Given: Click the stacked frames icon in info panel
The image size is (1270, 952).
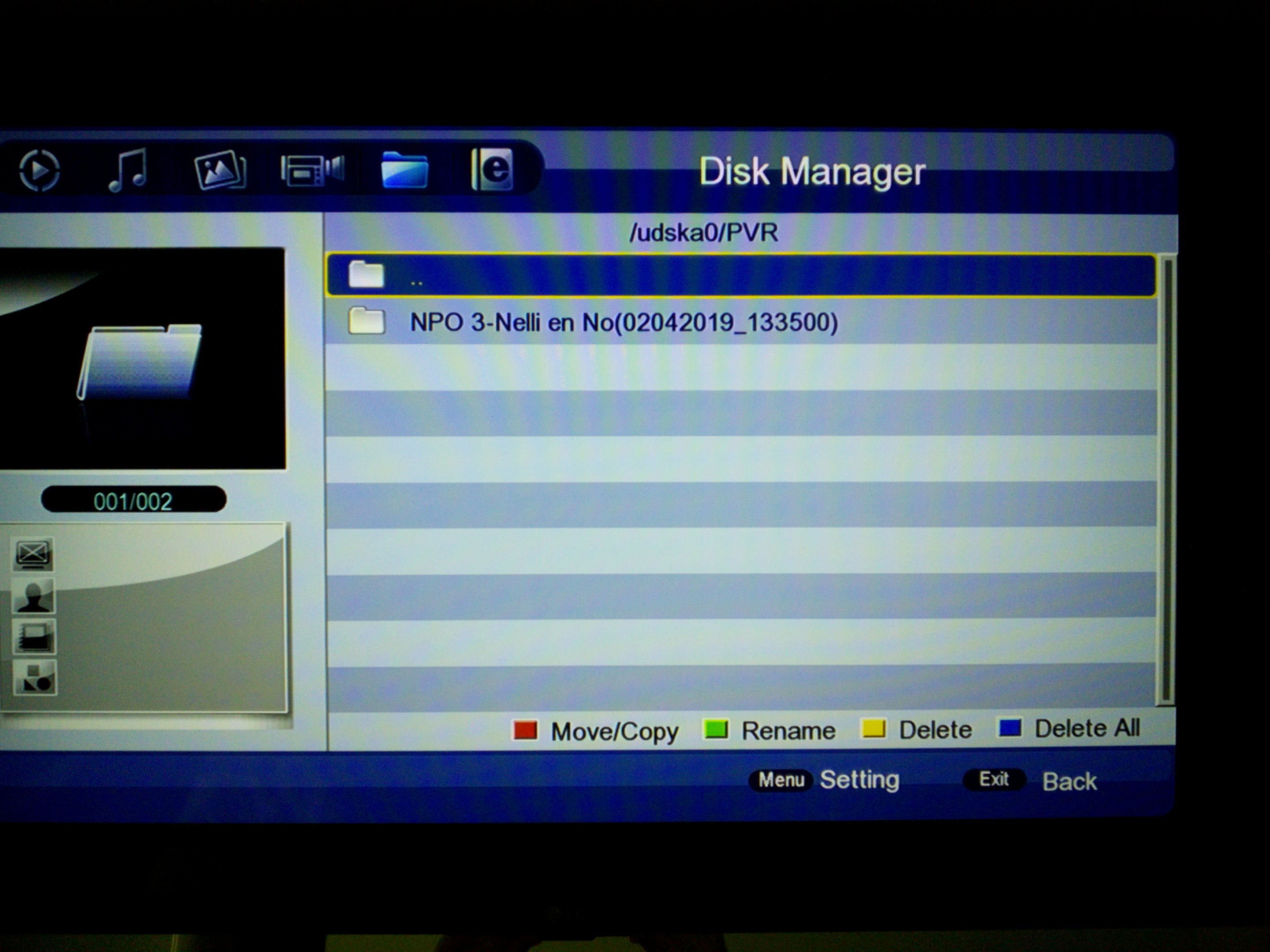Looking at the screenshot, I should tap(34, 636).
